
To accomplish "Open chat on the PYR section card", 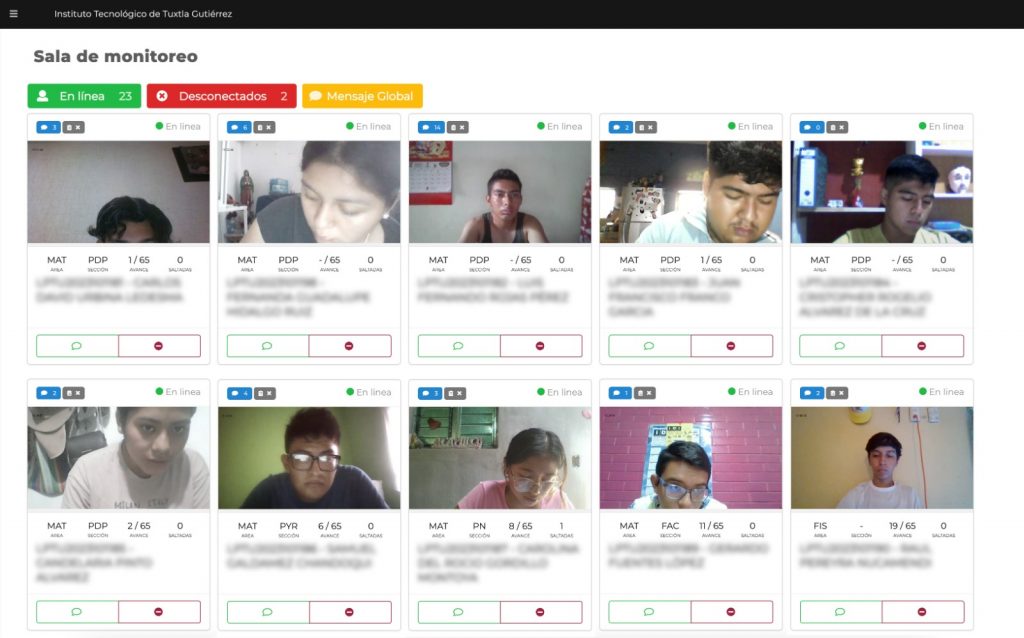I will pos(267,612).
